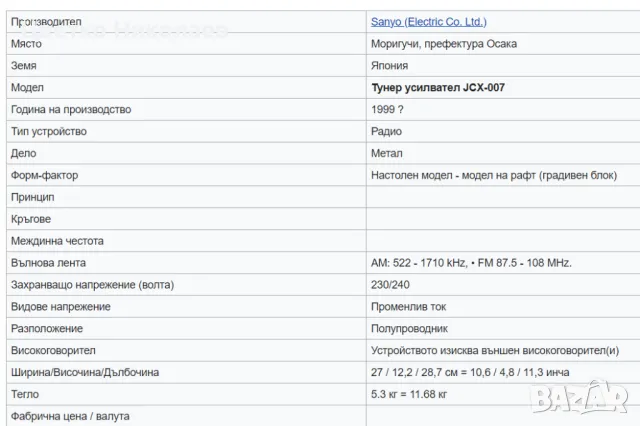Screen dimensions: 640x426
Task: Click the Вълнова лента row label
Action: (48, 263)
